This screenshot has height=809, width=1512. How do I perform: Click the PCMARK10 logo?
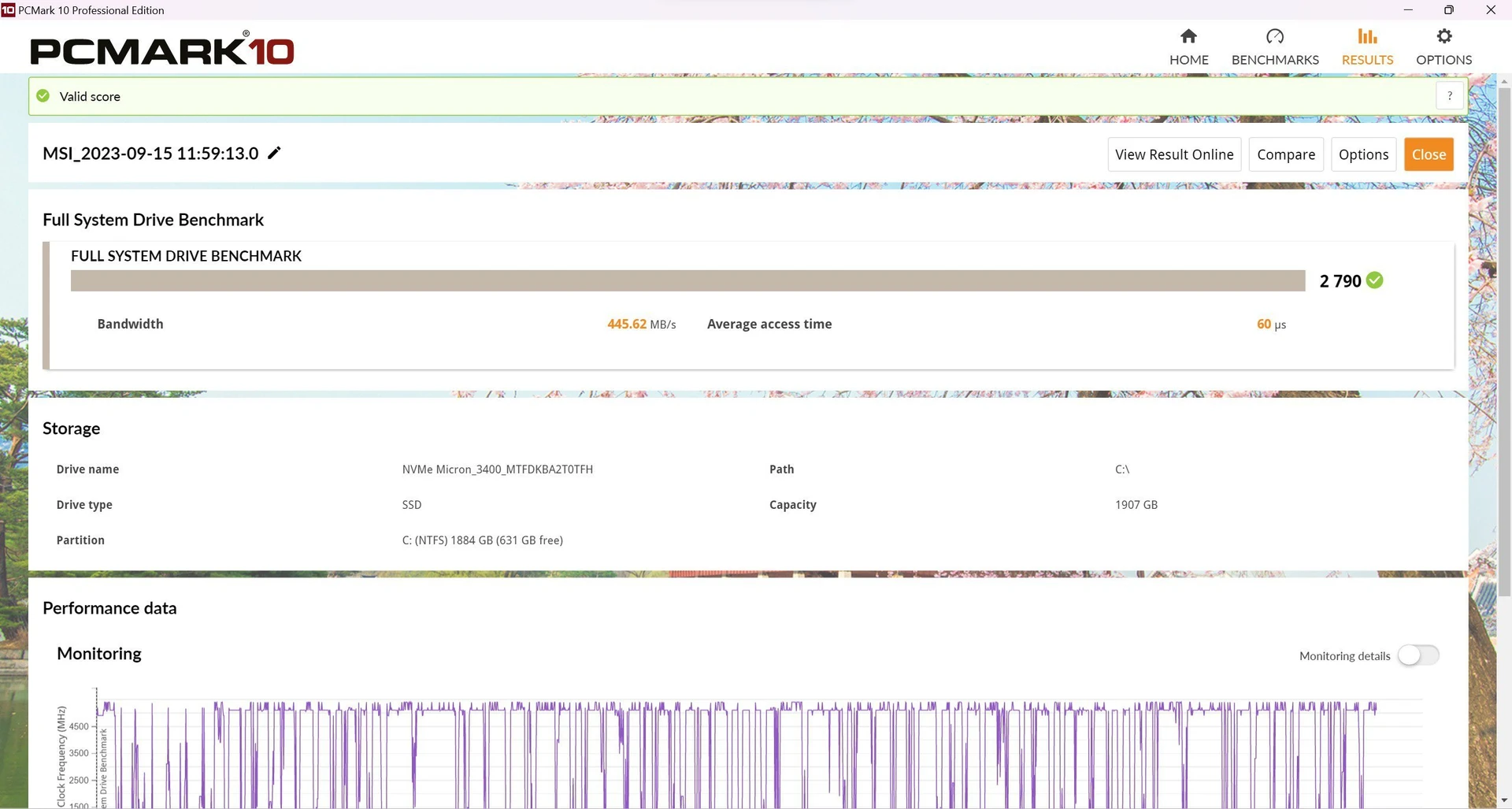pos(161,49)
